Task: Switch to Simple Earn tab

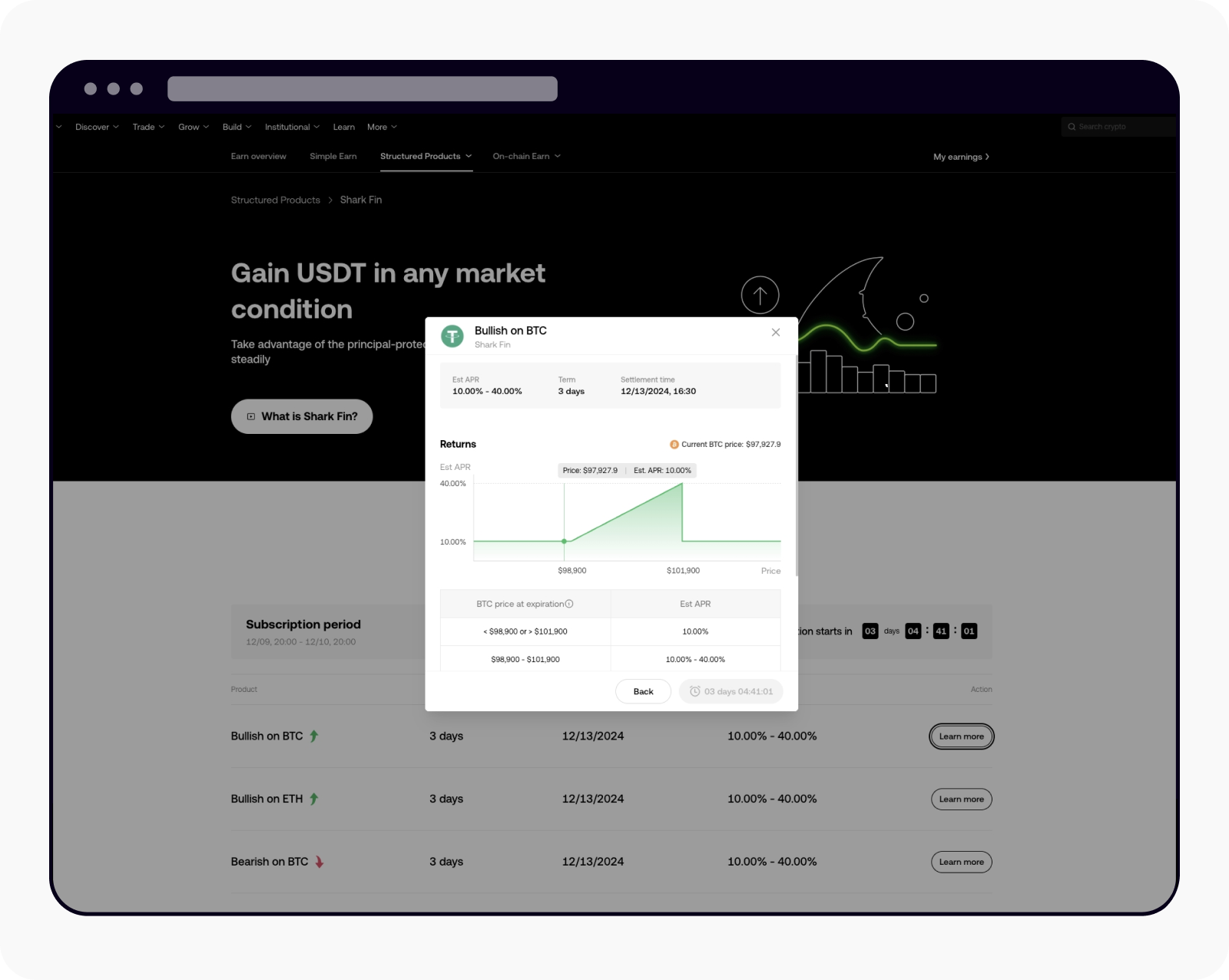Action: (x=333, y=156)
